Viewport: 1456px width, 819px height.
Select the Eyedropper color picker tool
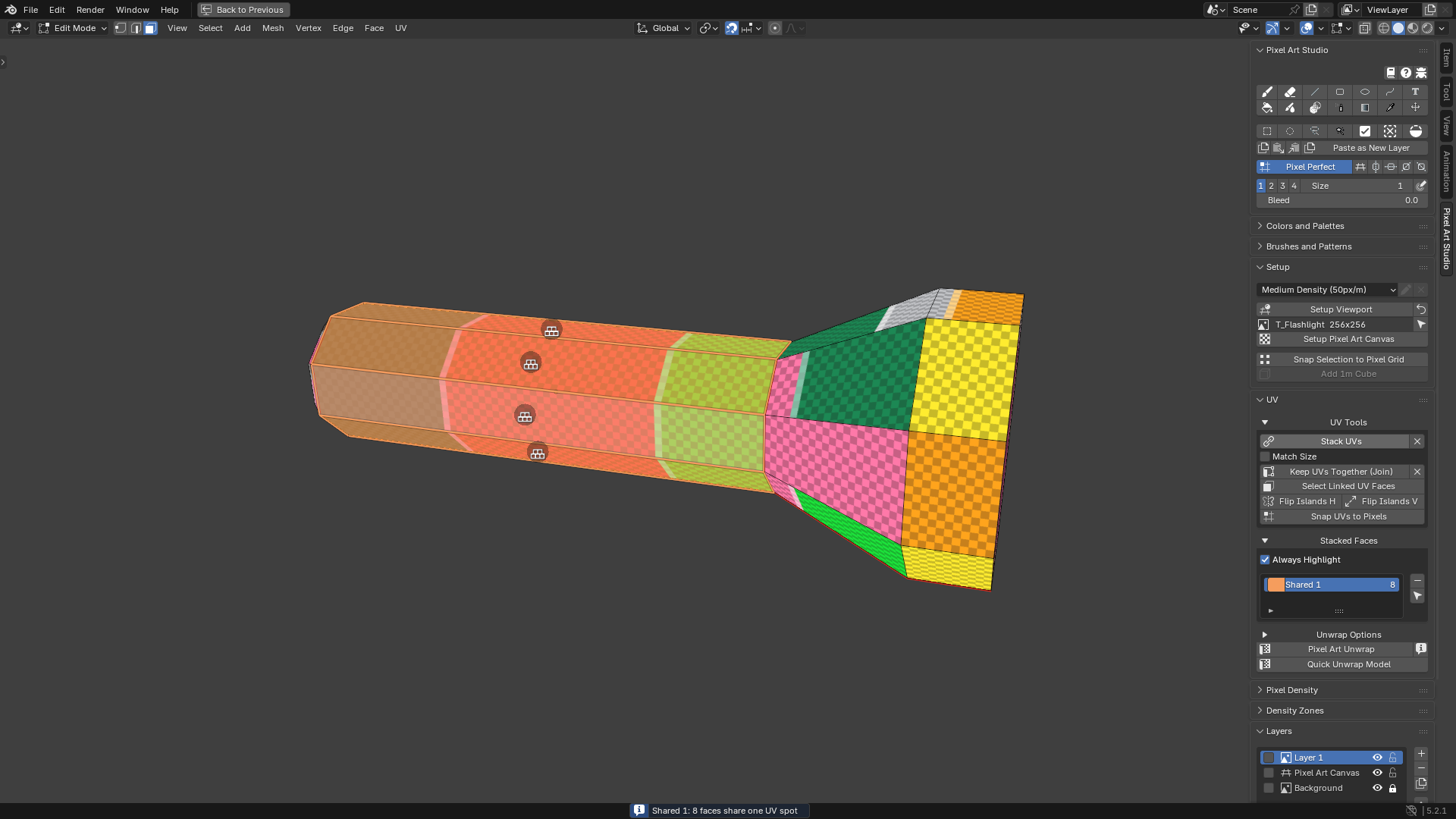pyautogui.click(x=1390, y=108)
